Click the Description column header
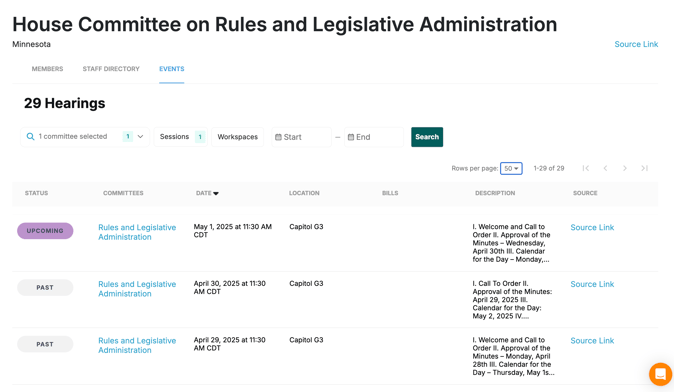 pos(495,193)
